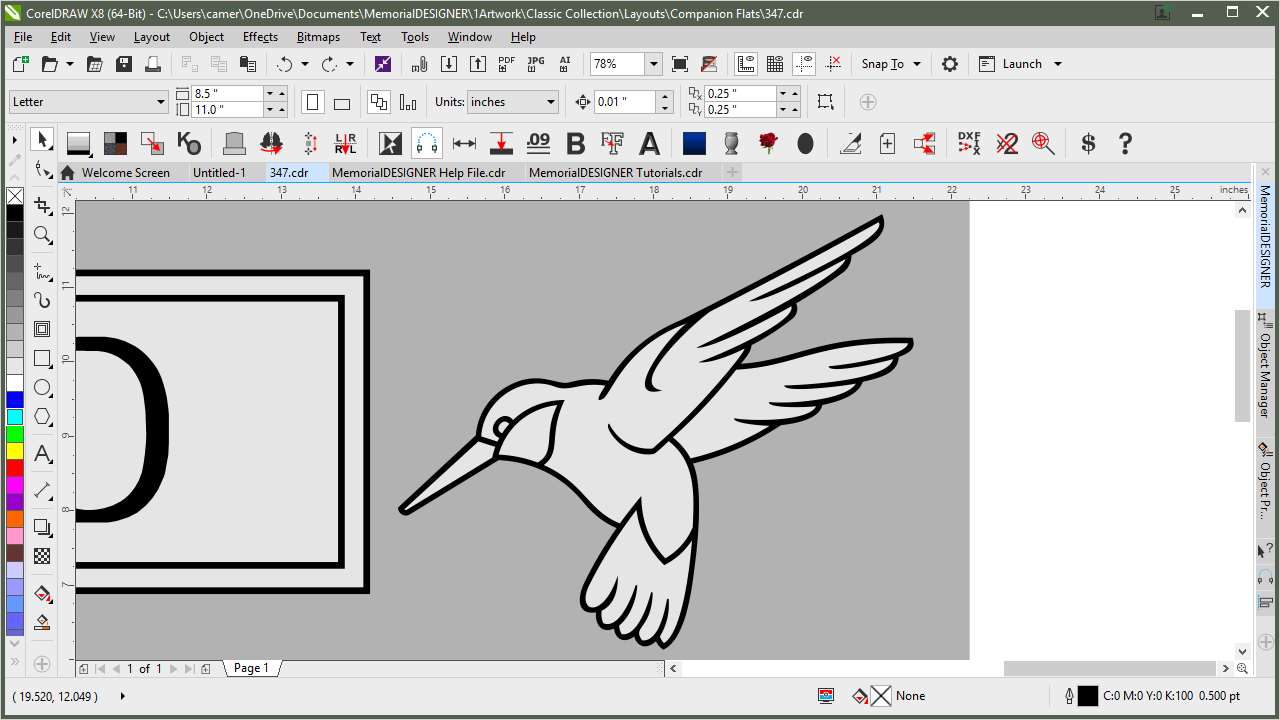Click the Page 1 tab
The width and height of the screenshot is (1280, 720).
pyautogui.click(x=250, y=668)
